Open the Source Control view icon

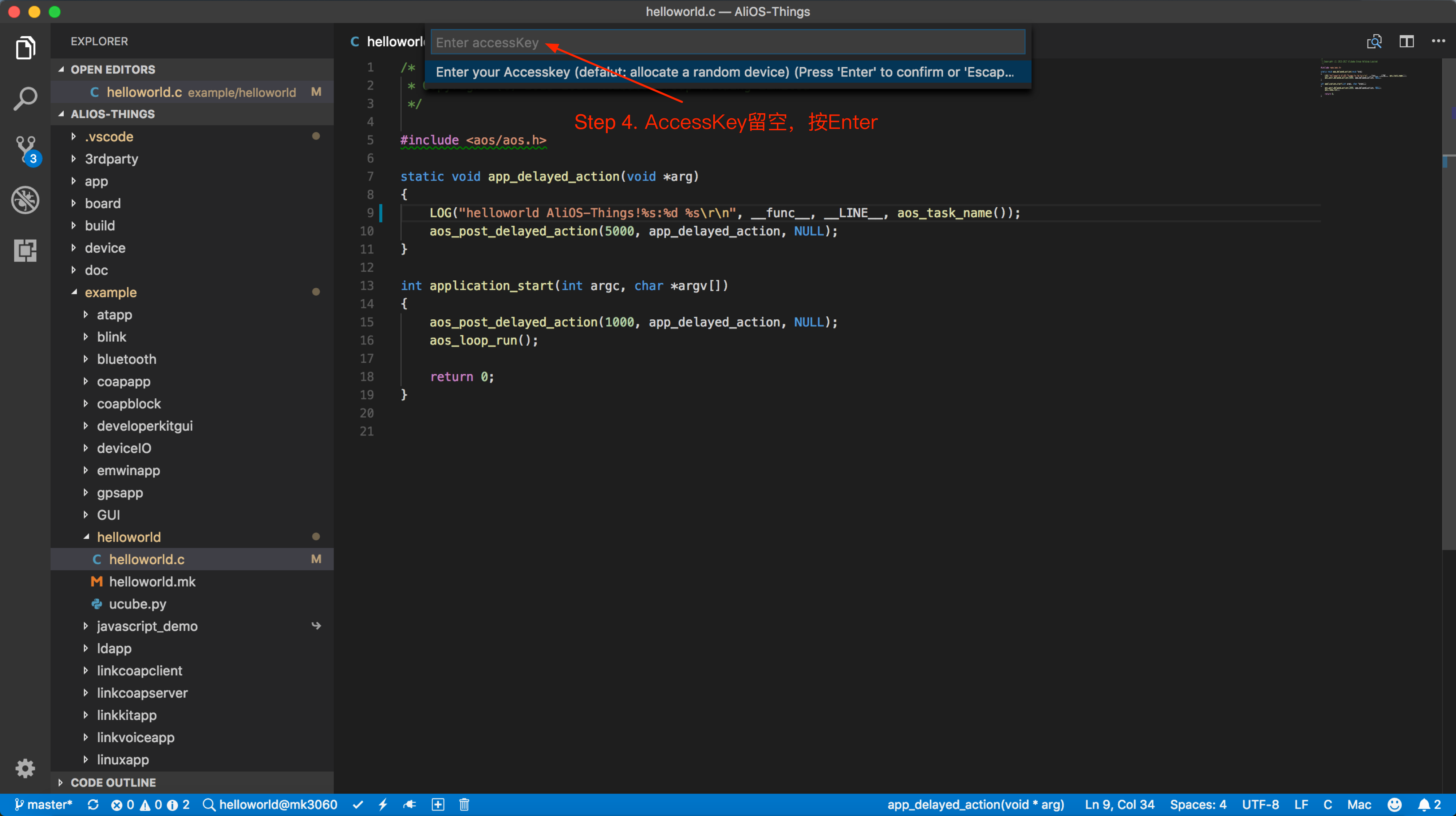[25, 149]
